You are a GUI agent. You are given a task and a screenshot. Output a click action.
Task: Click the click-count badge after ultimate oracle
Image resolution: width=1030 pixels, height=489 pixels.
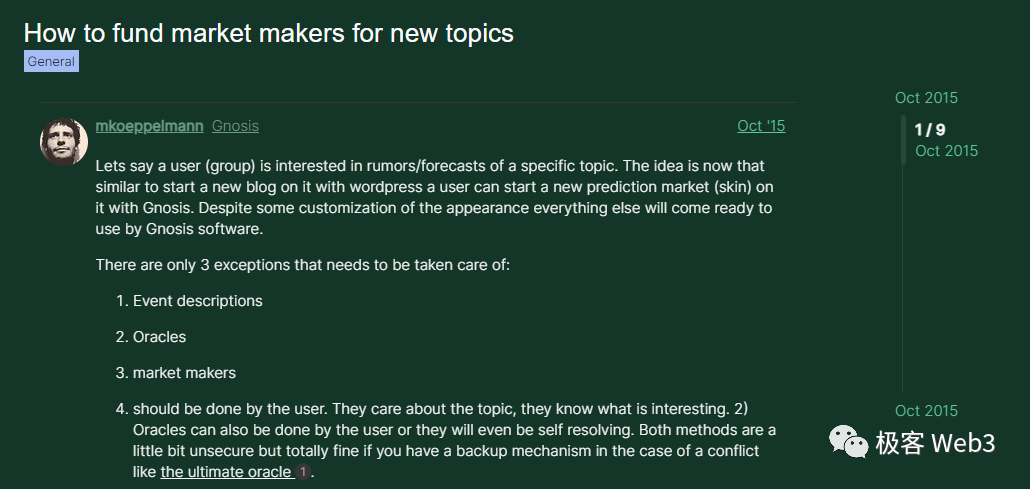(x=304, y=471)
